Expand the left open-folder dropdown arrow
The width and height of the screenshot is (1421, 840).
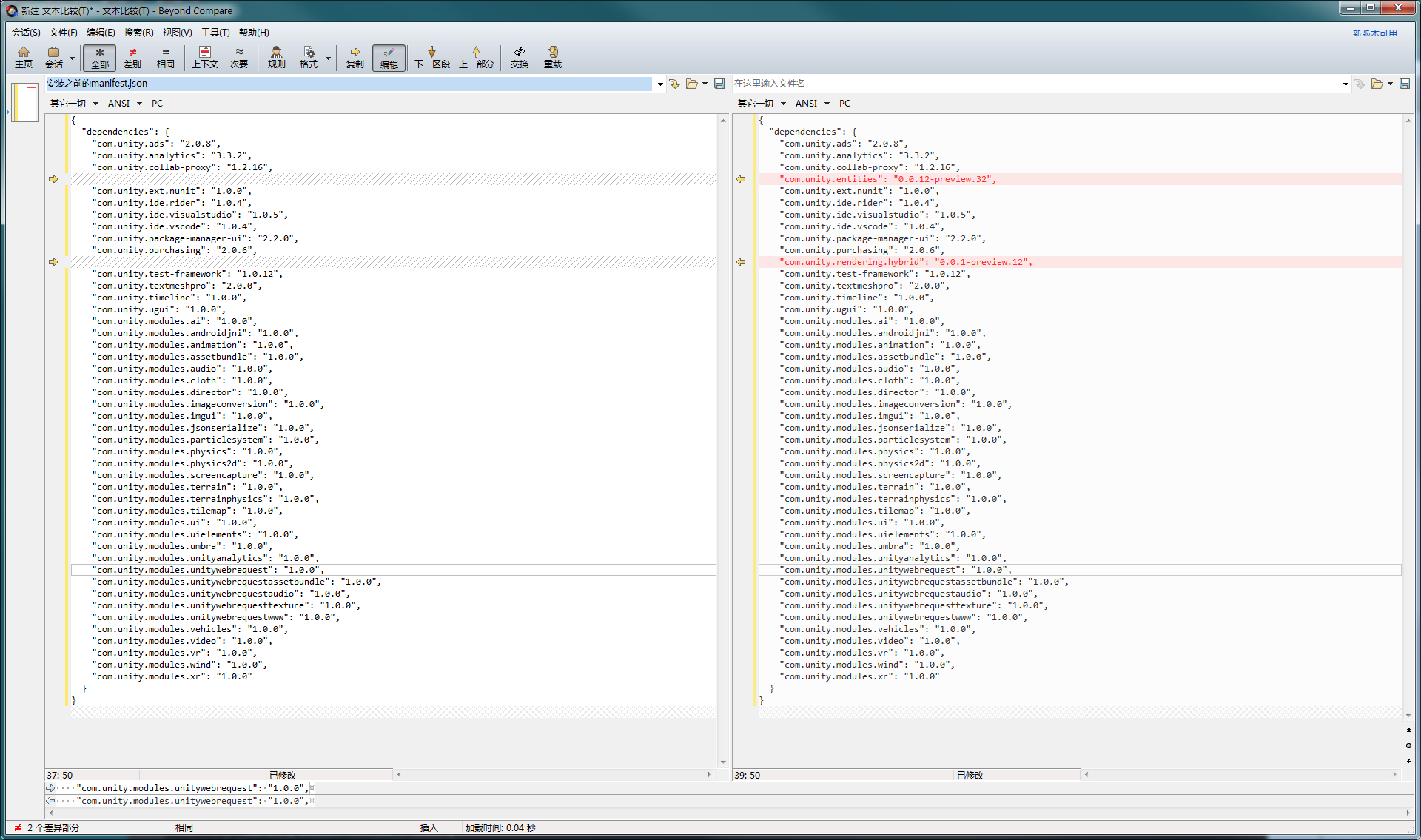point(705,84)
